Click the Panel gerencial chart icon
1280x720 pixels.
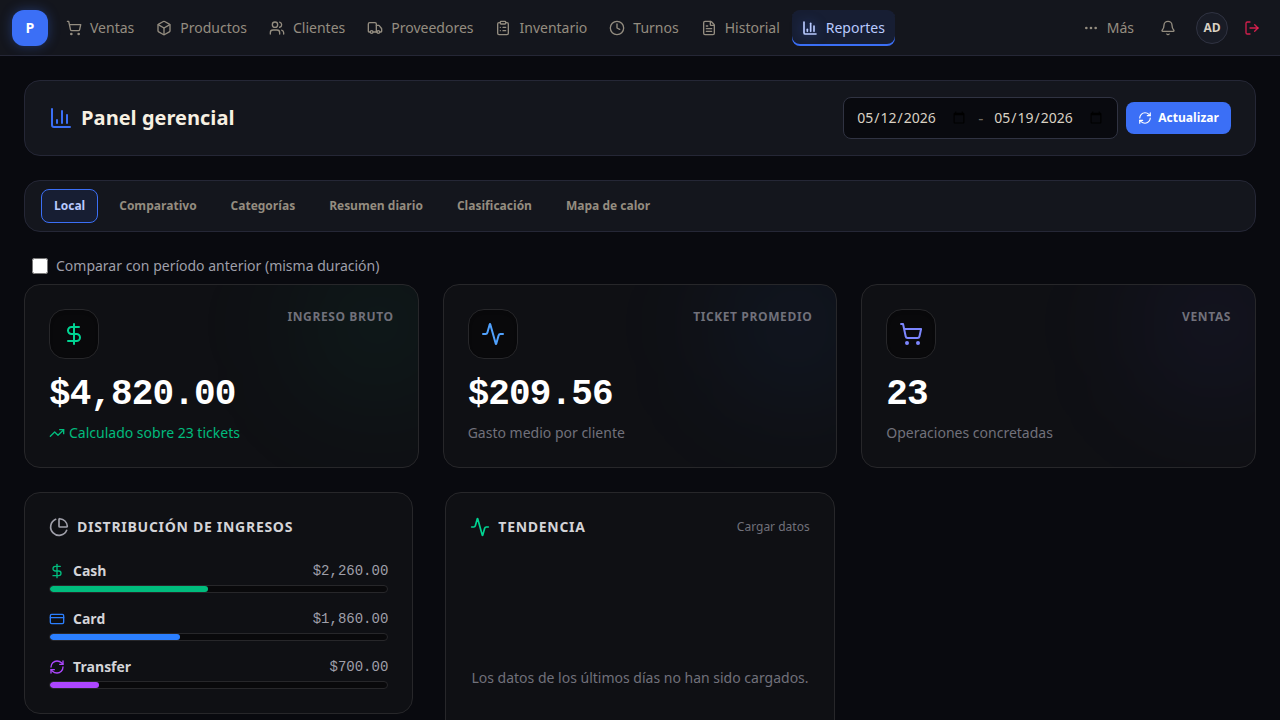61,118
